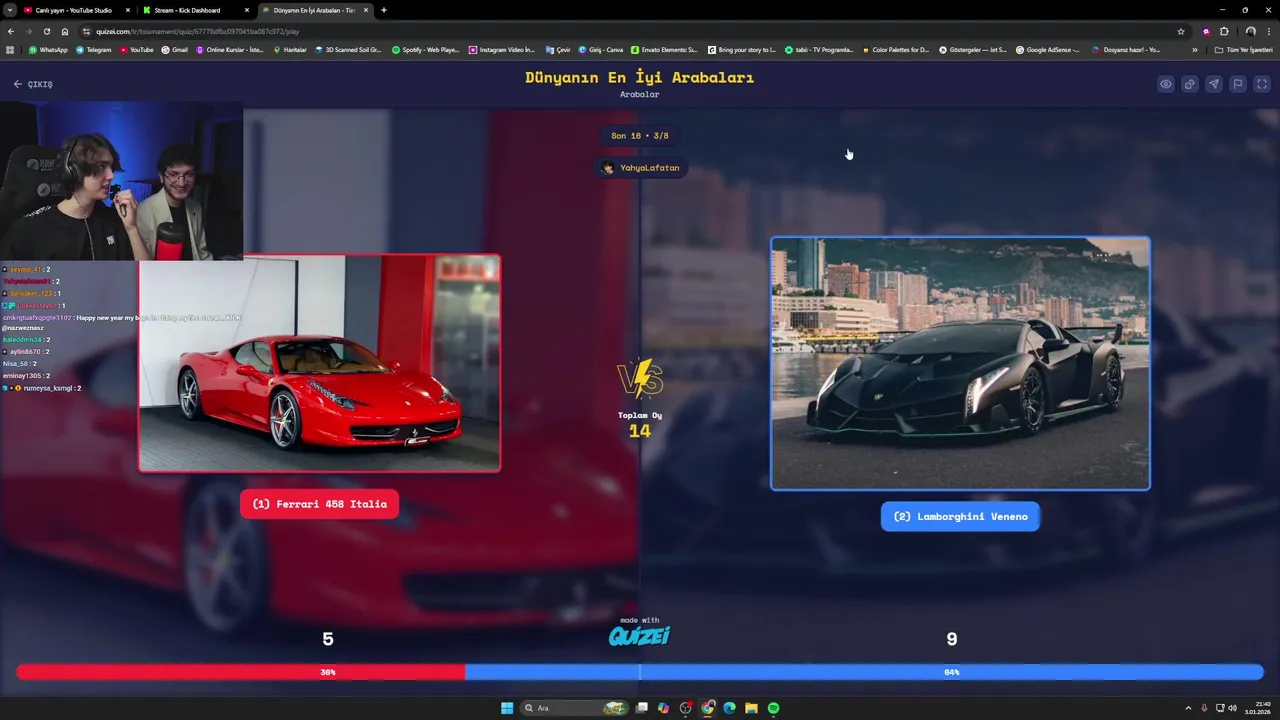Open the apps grid icon in bookmarks bar
The width and height of the screenshot is (1280, 720).
click(x=10, y=49)
